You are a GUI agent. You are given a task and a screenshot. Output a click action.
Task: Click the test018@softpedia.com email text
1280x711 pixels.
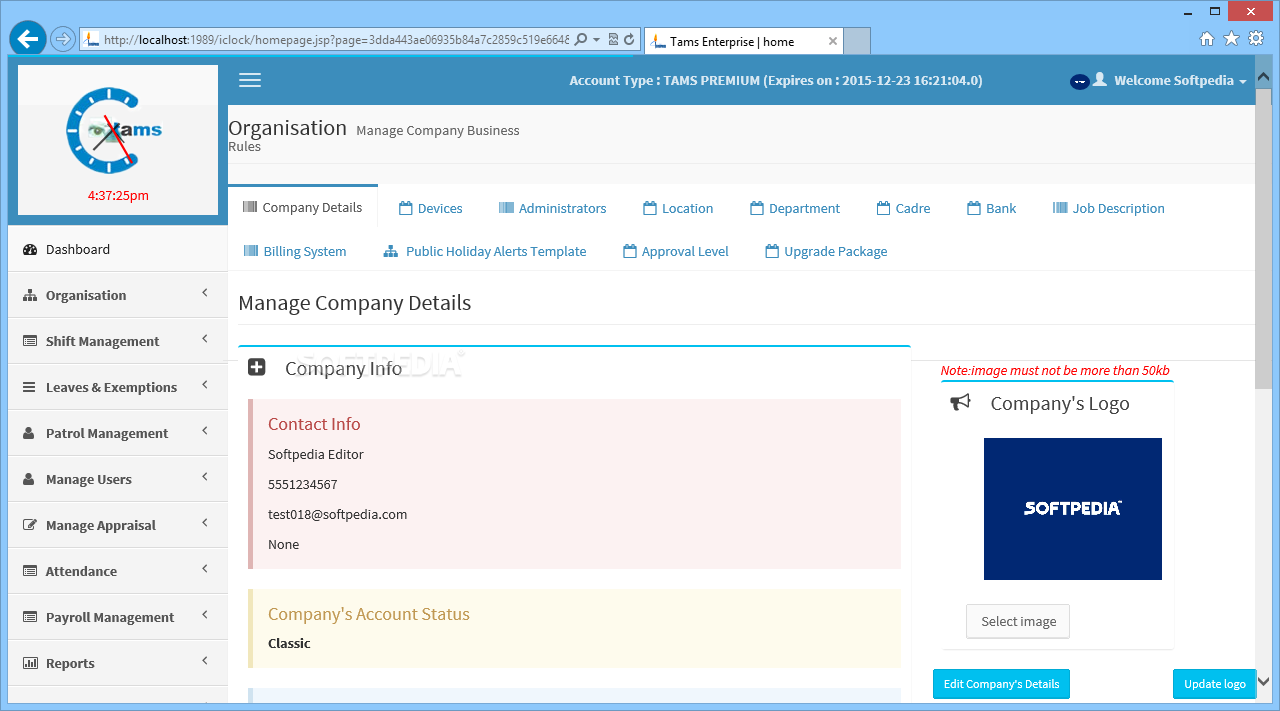(x=337, y=514)
